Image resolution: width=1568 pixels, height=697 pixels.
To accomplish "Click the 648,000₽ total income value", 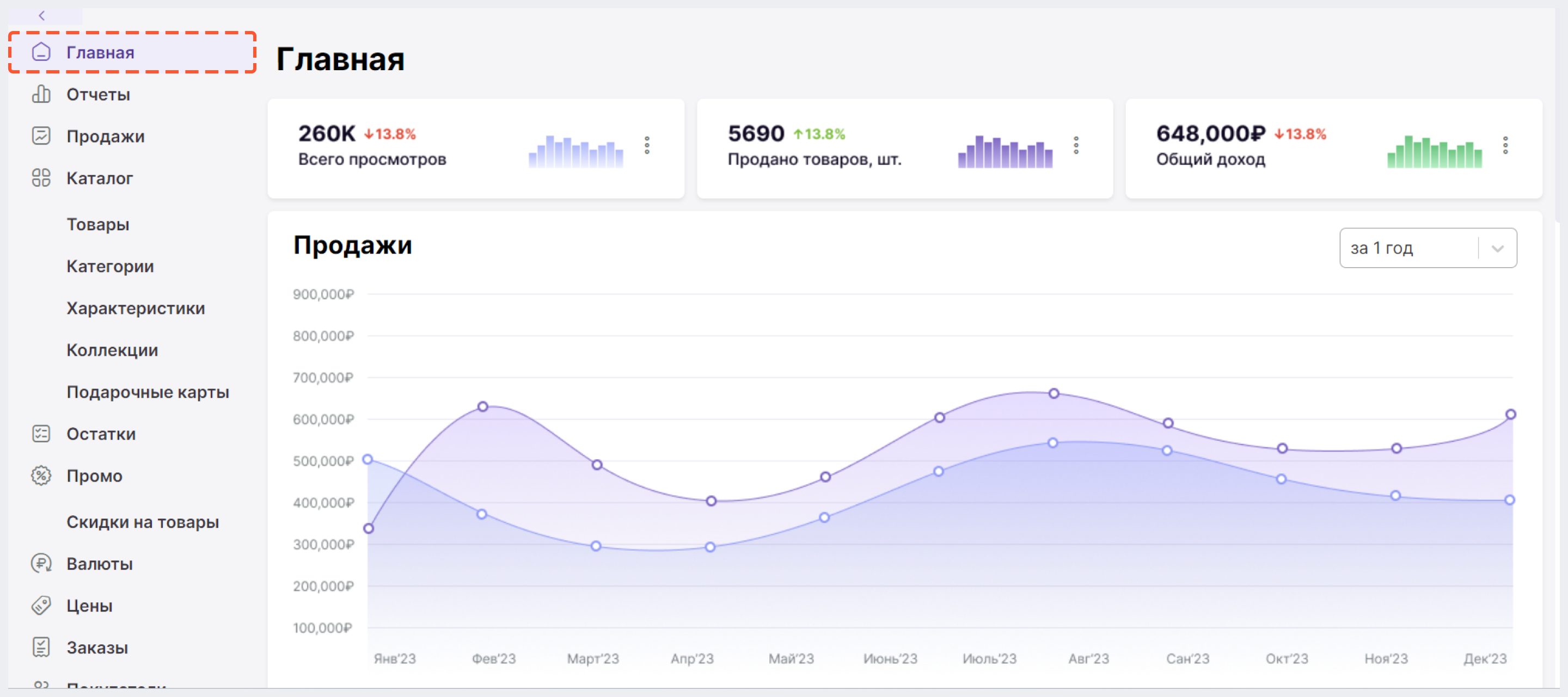I will 1211,133.
